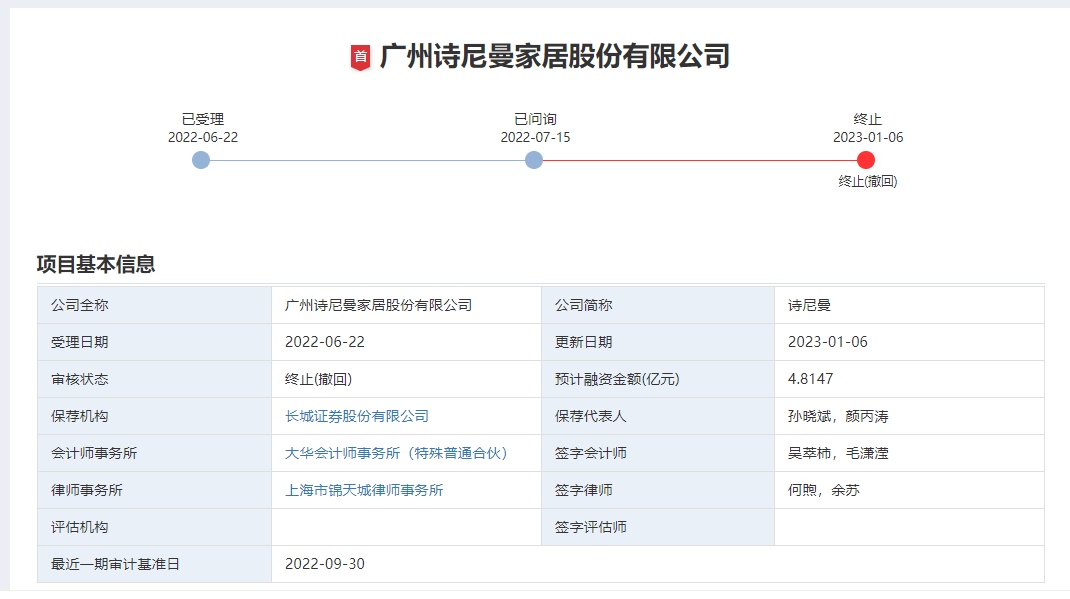Screen dimensions: 1070x599
Task: Click the 签字律师 names 何煦，余苏
Action: 823,490
